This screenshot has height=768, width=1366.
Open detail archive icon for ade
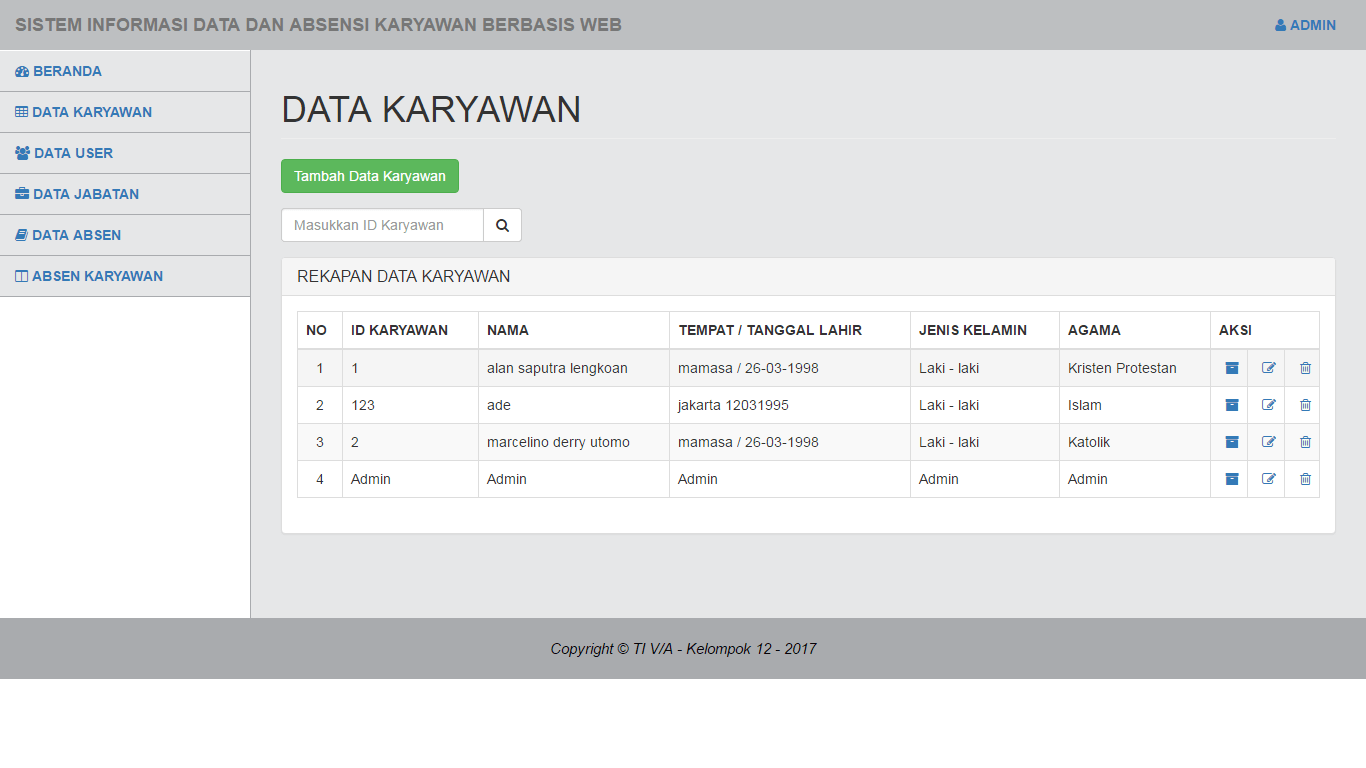click(1232, 405)
